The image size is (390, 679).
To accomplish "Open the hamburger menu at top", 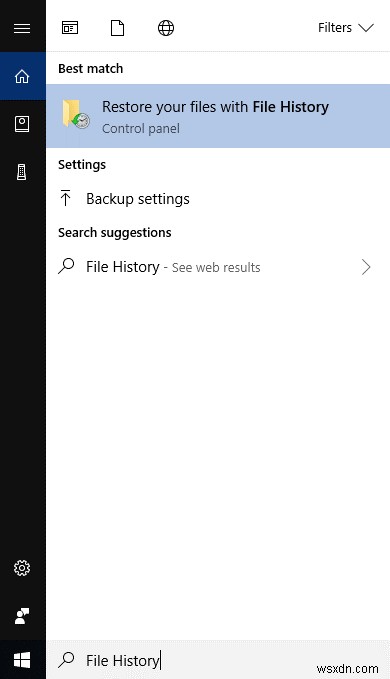I will [x=22, y=28].
